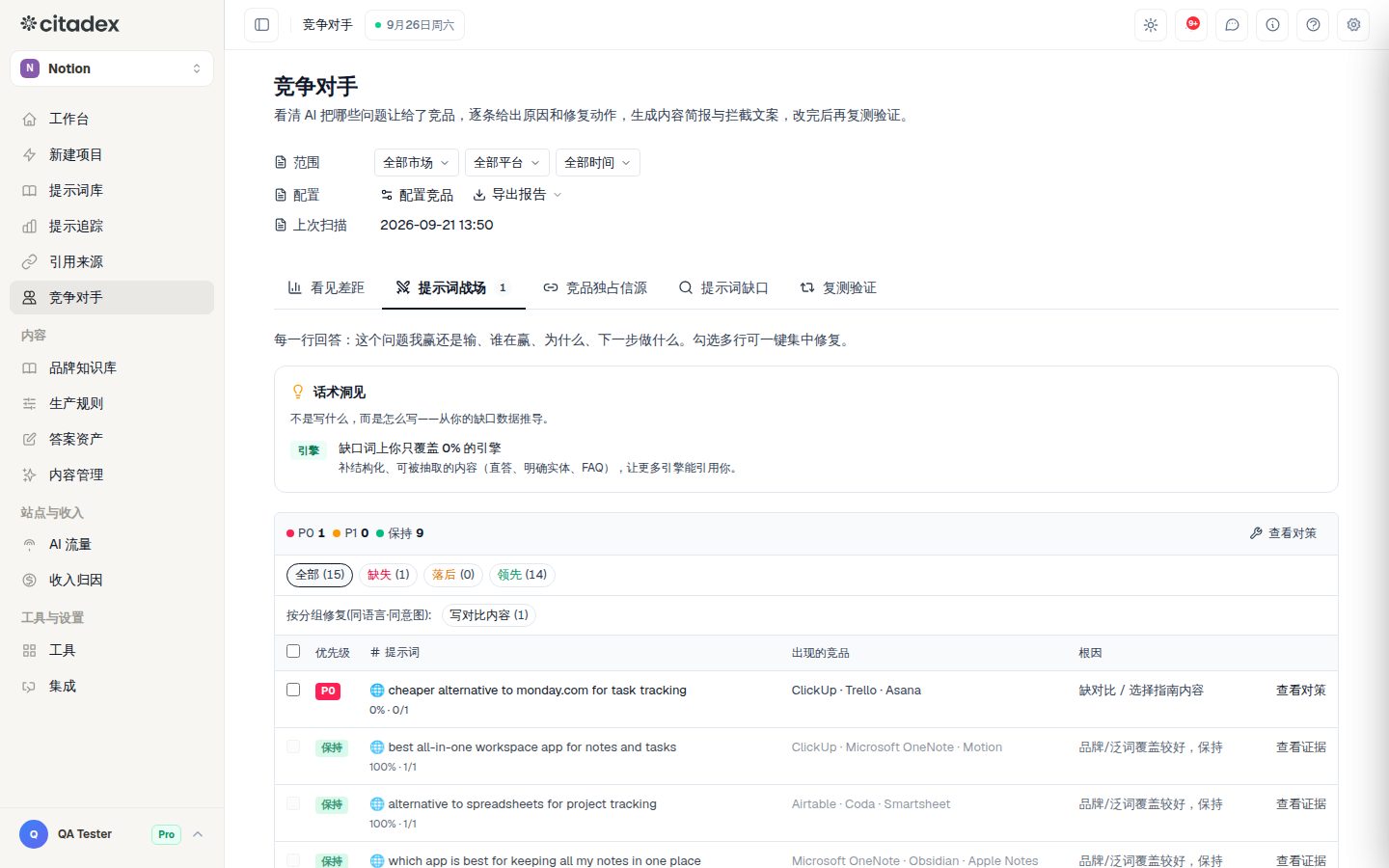Open 全部平台 dropdown
Screen dimensions: 1389x868
(506, 163)
